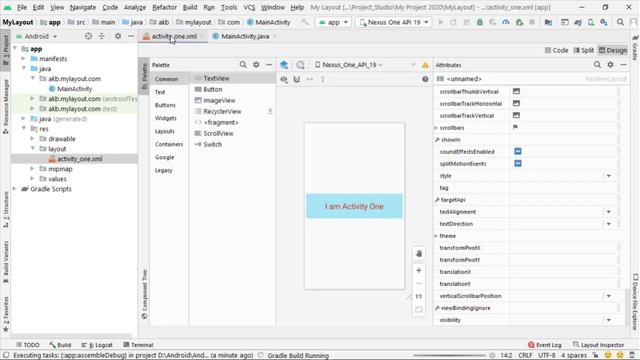Expand the manifests folder

click(x=24, y=59)
